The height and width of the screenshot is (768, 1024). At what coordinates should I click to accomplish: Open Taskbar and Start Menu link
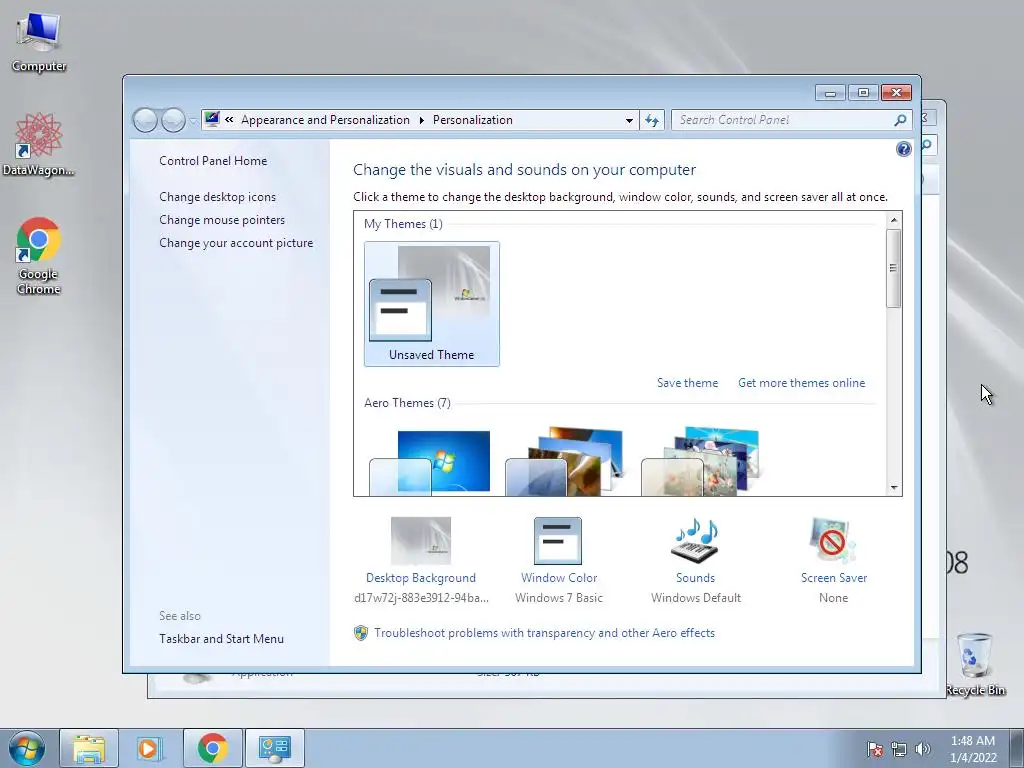221,639
